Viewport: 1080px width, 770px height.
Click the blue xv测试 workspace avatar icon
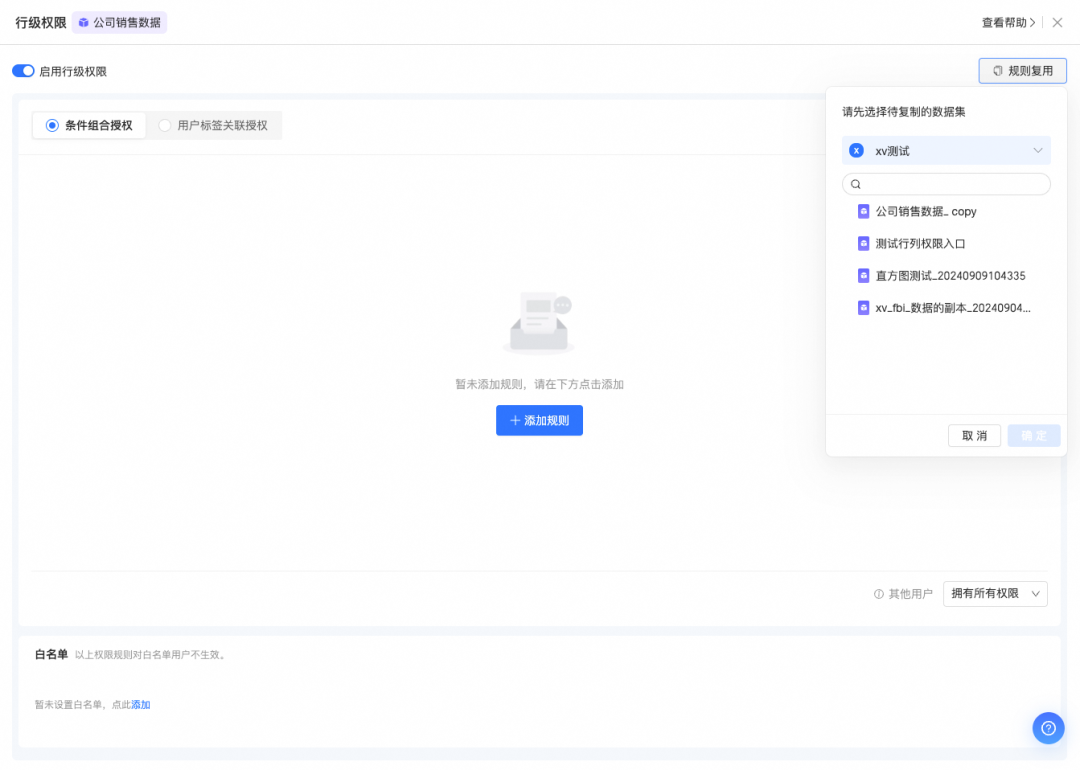click(856, 151)
